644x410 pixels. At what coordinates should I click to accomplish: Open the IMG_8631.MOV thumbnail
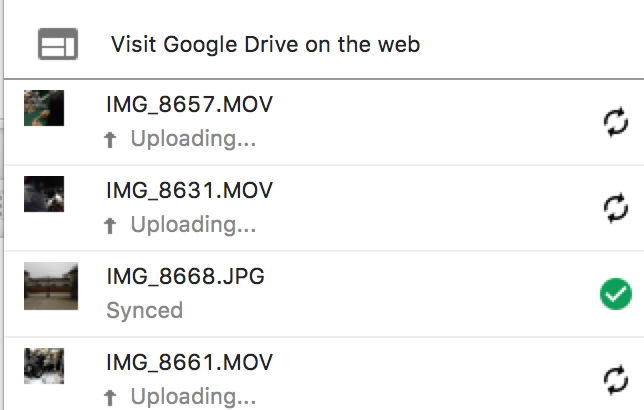44,194
